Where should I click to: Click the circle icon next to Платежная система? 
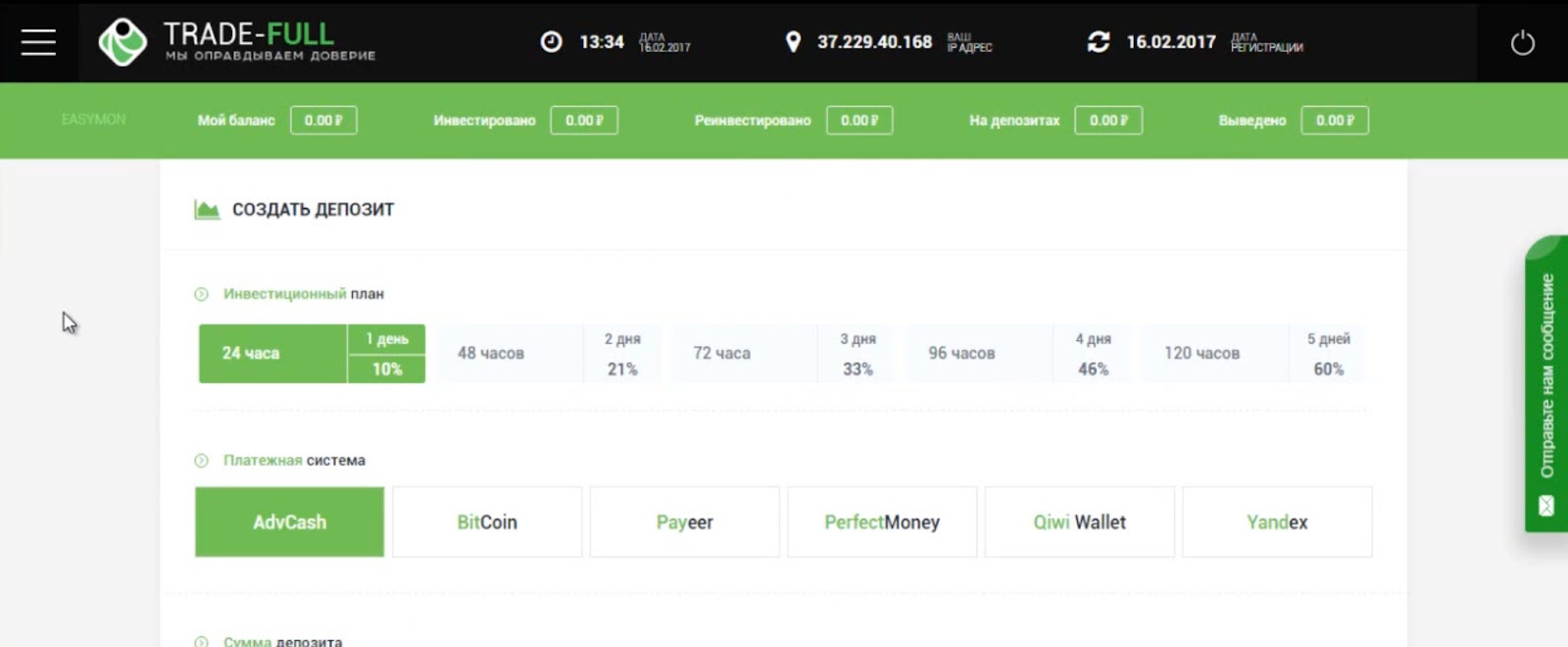coord(202,461)
